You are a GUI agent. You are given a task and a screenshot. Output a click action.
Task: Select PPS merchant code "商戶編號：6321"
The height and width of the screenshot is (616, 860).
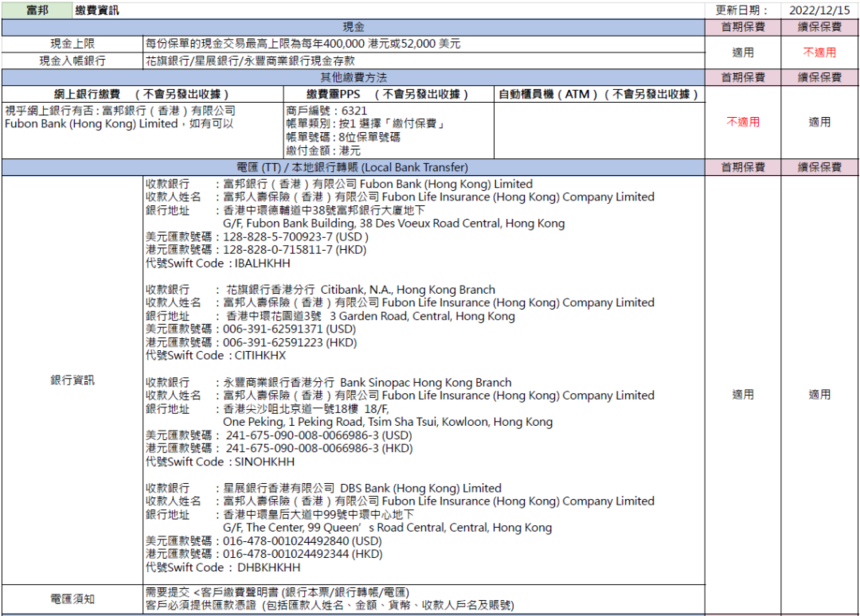pyautogui.click(x=326, y=111)
